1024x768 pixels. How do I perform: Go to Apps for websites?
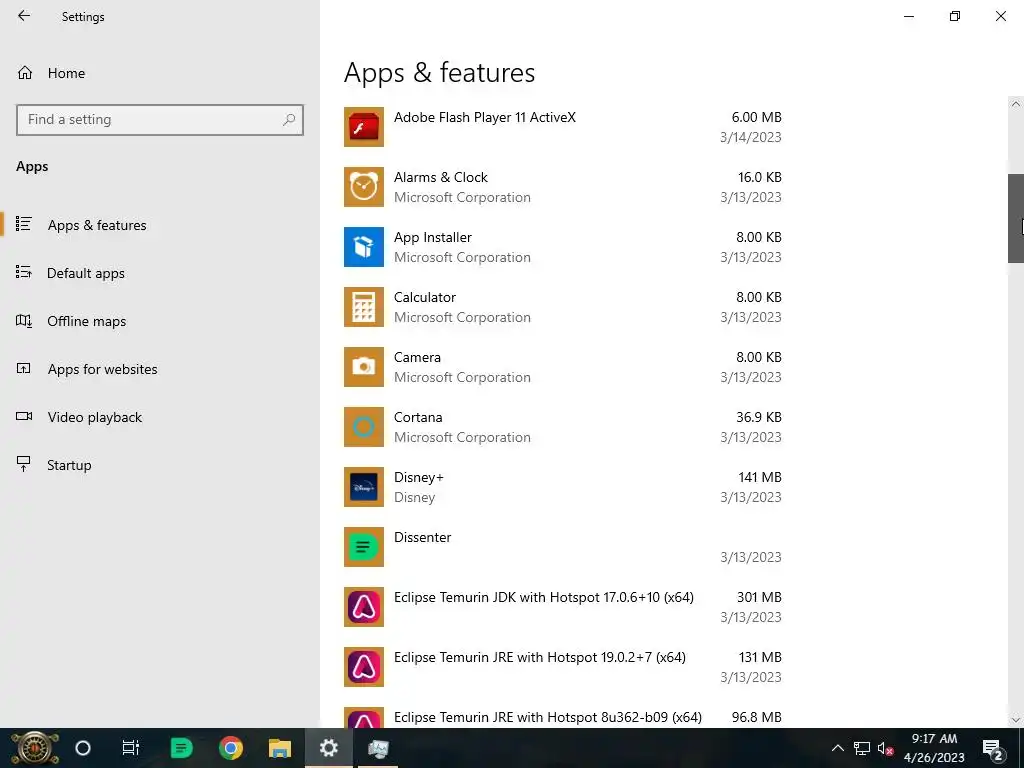(103, 369)
